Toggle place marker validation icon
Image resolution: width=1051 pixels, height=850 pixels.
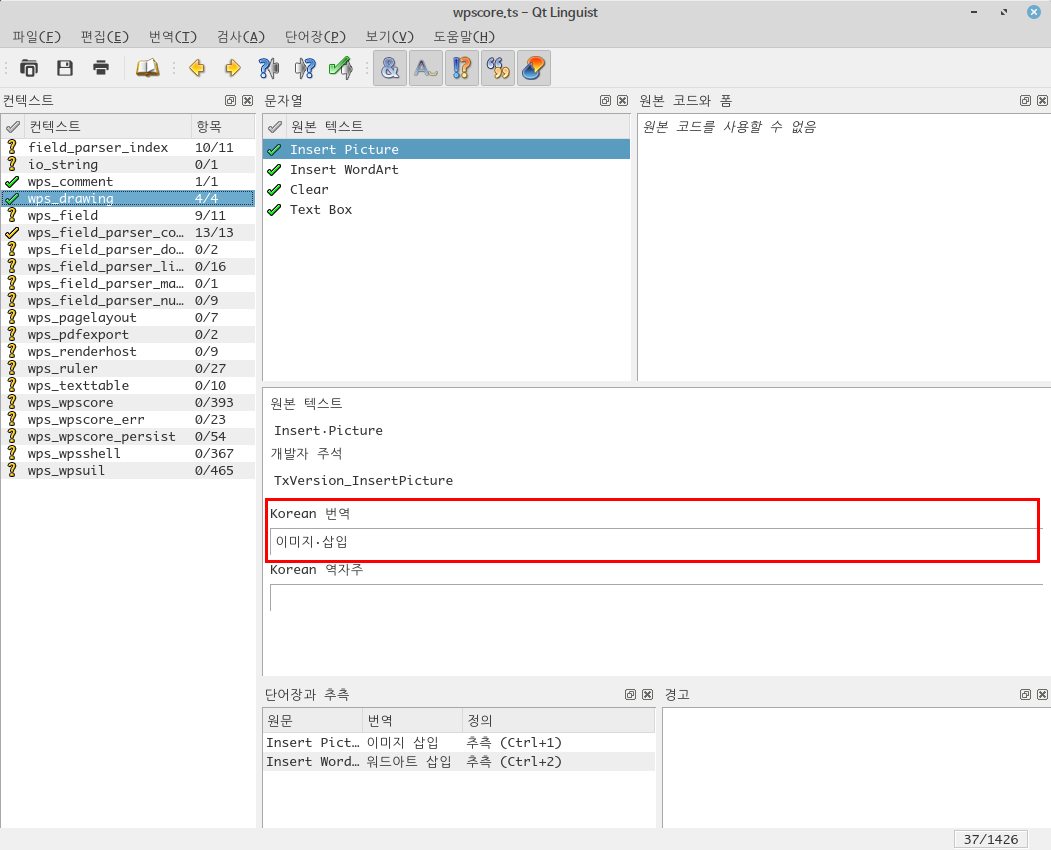point(534,68)
